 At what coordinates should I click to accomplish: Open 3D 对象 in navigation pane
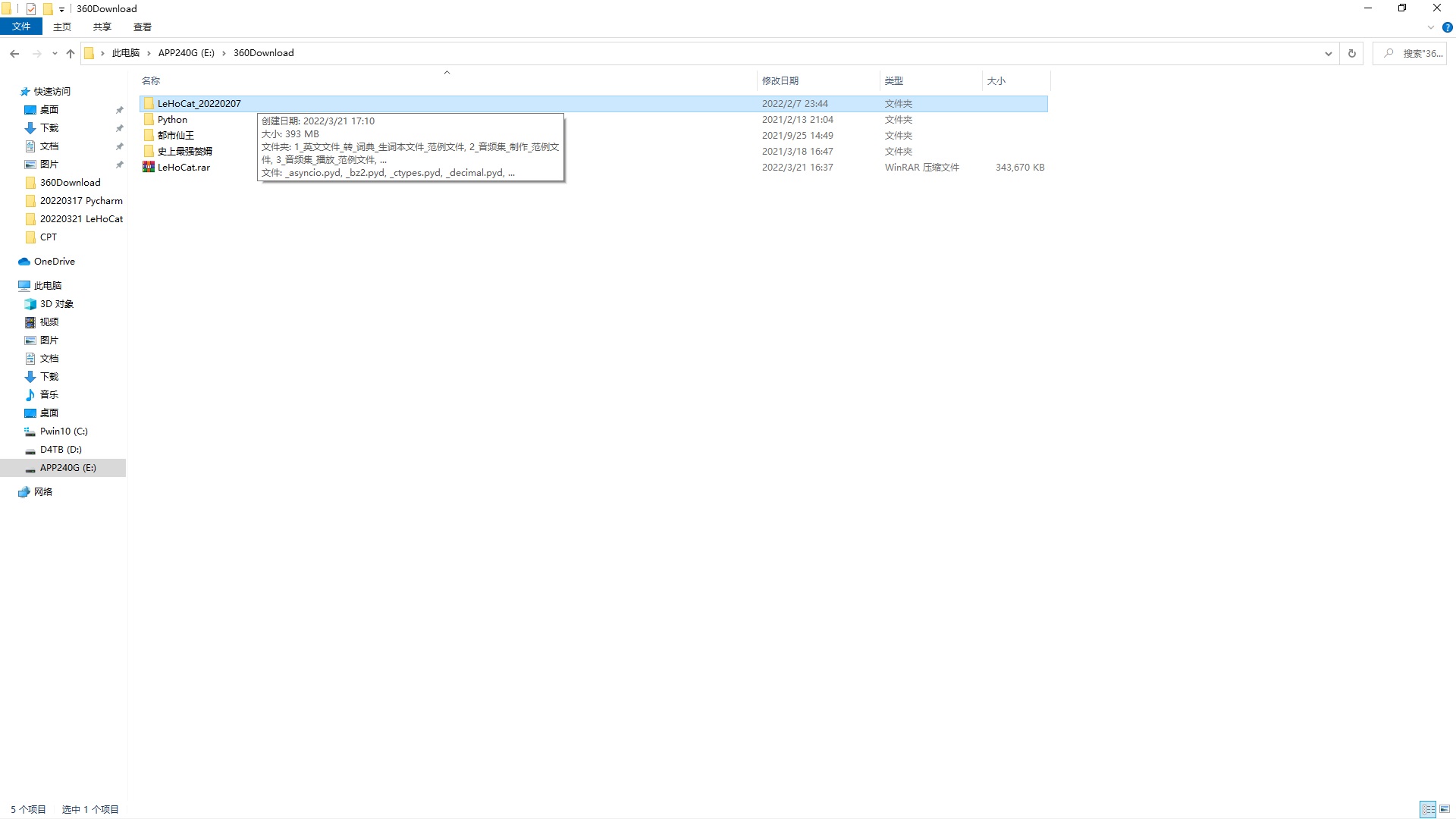click(56, 304)
